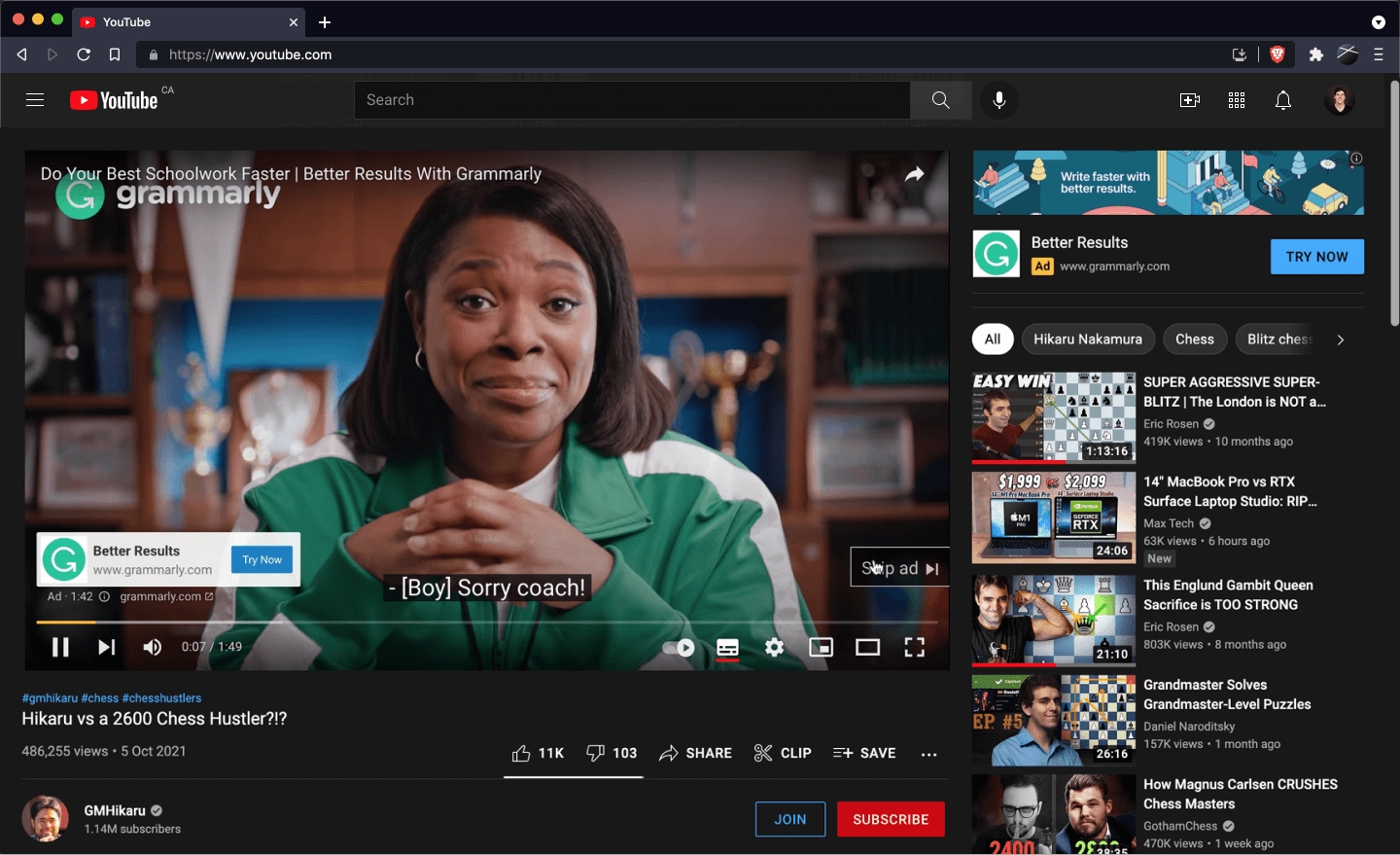Image resolution: width=1400 pixels, height=855 pixels.
Task: Open the SUPER AGGRESSIVE SUPER-BLITZ video thumbnail
Action: point(1054,417)
